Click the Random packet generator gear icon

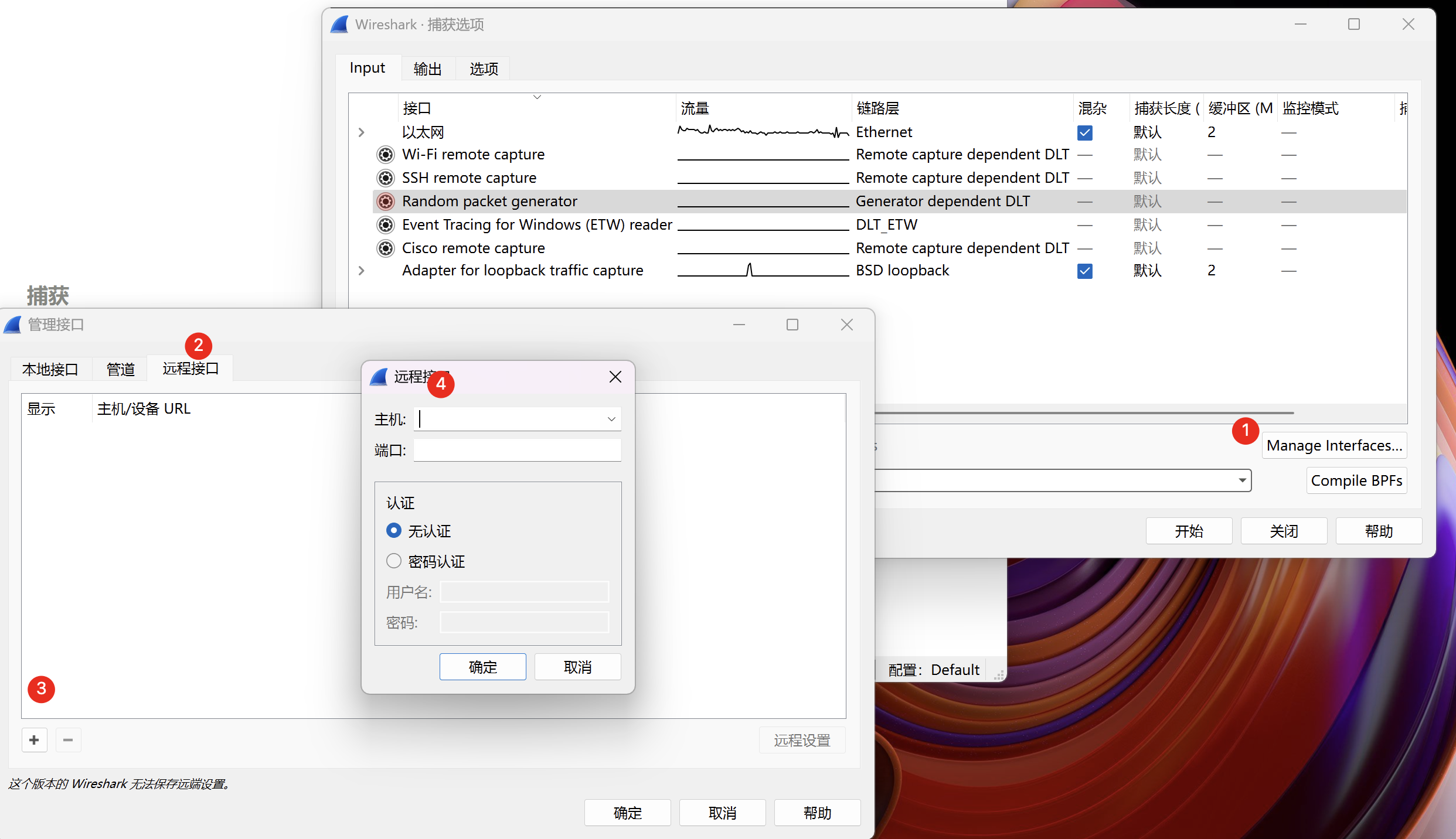tap(385, 202)
